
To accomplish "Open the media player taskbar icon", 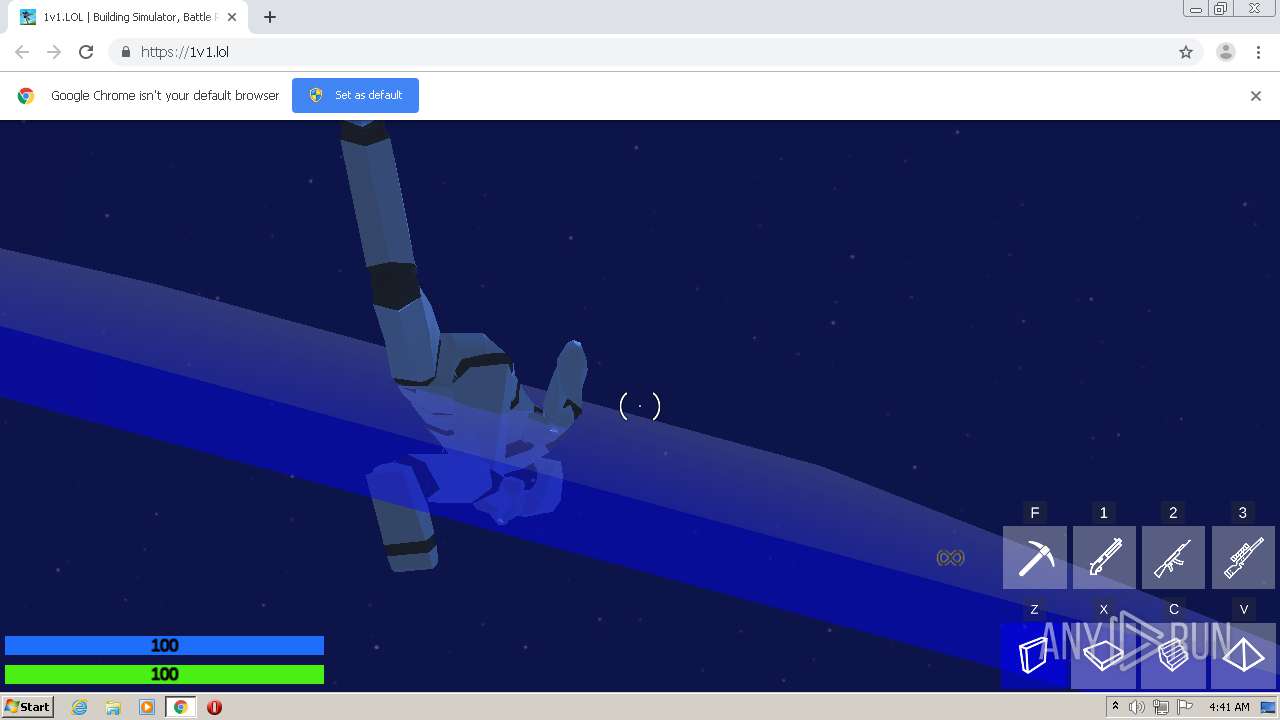I will (147, 707).
